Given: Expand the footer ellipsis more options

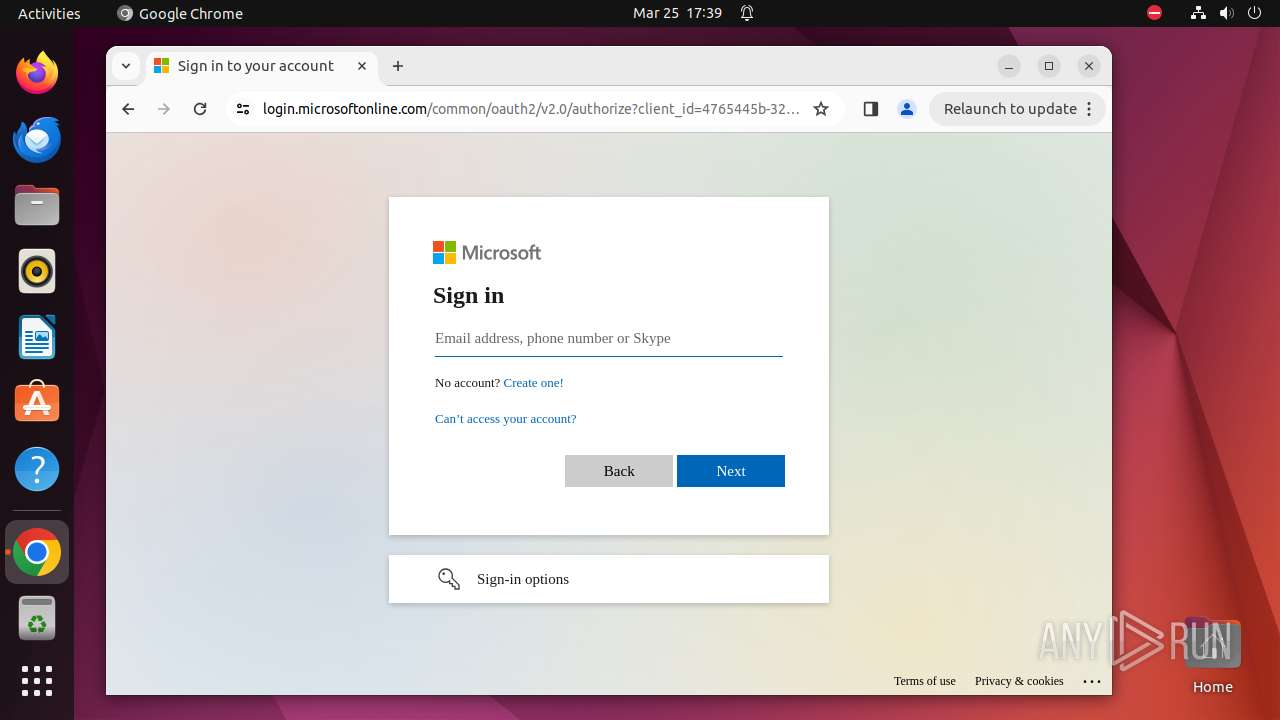Looking at the screenshot, I should [x=1092, y=681].
